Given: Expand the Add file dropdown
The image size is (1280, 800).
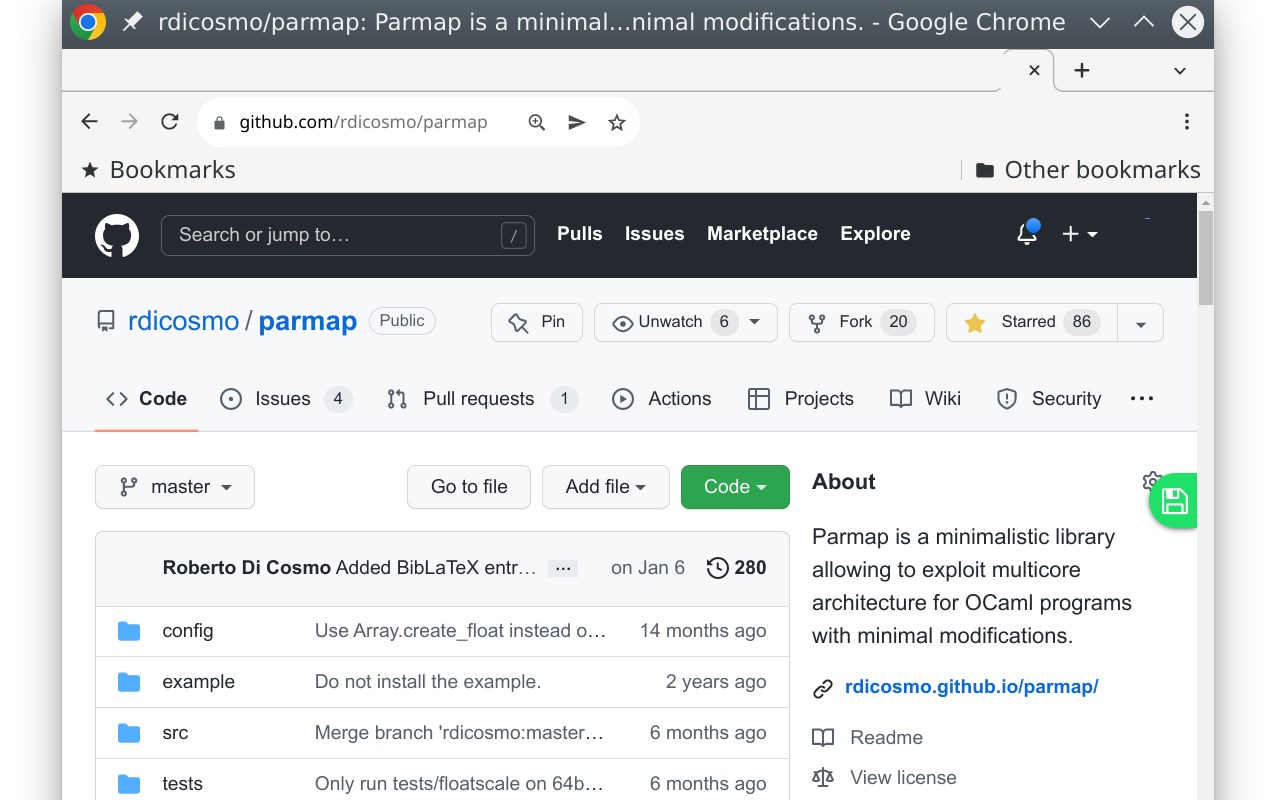Looking at the screenshot, I should point(605,487).
